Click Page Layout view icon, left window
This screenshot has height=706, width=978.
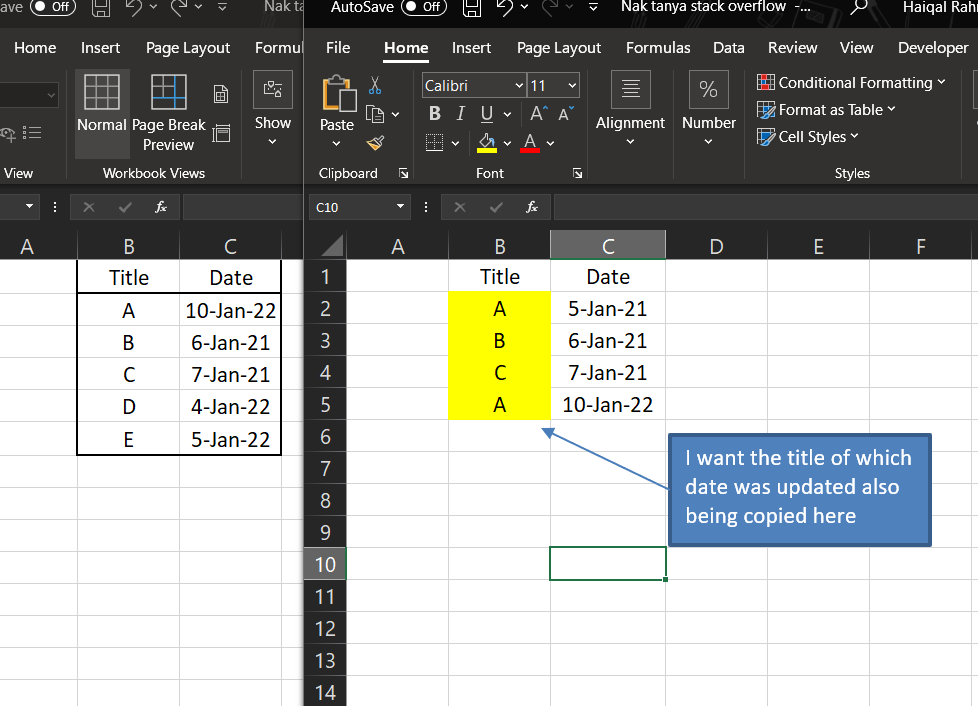click(221, 94)
